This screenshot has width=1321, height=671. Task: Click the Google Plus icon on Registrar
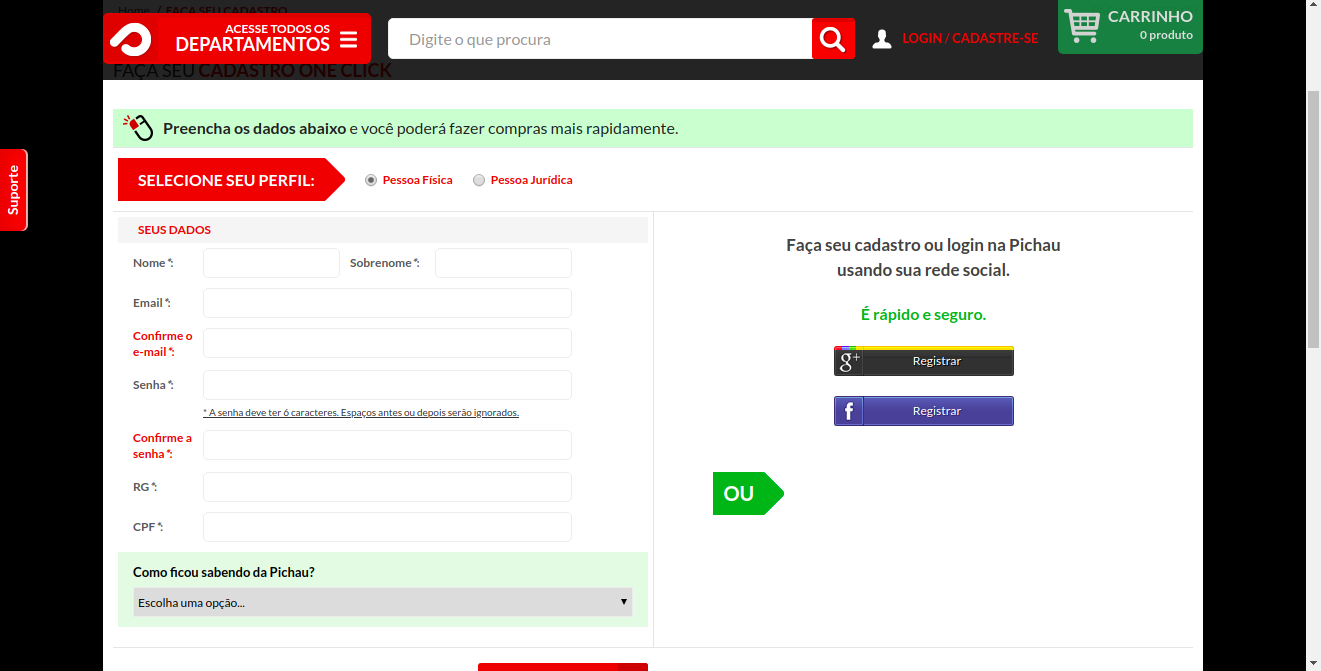point(849,361)
